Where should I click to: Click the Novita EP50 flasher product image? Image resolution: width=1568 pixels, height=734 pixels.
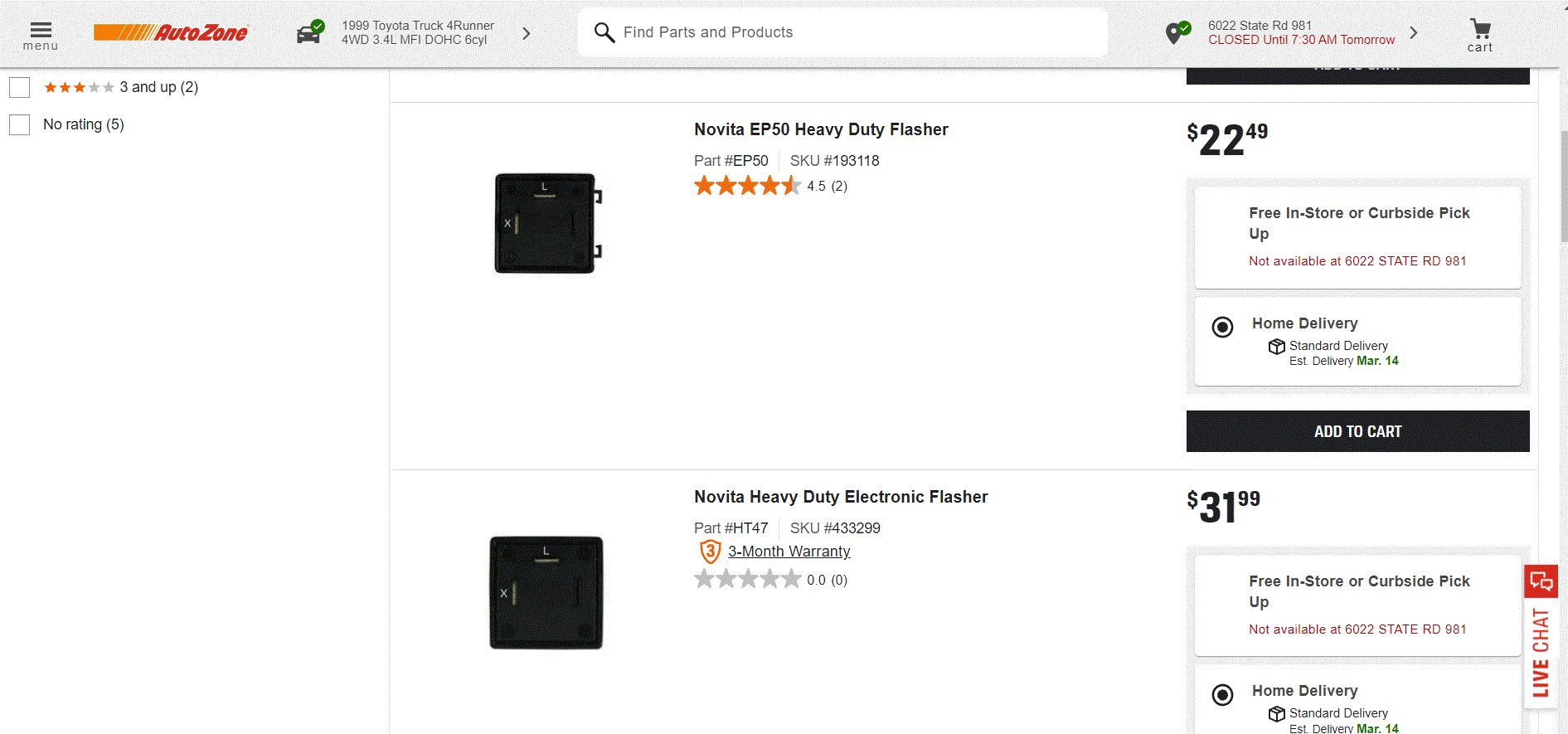tap(546, 223)
